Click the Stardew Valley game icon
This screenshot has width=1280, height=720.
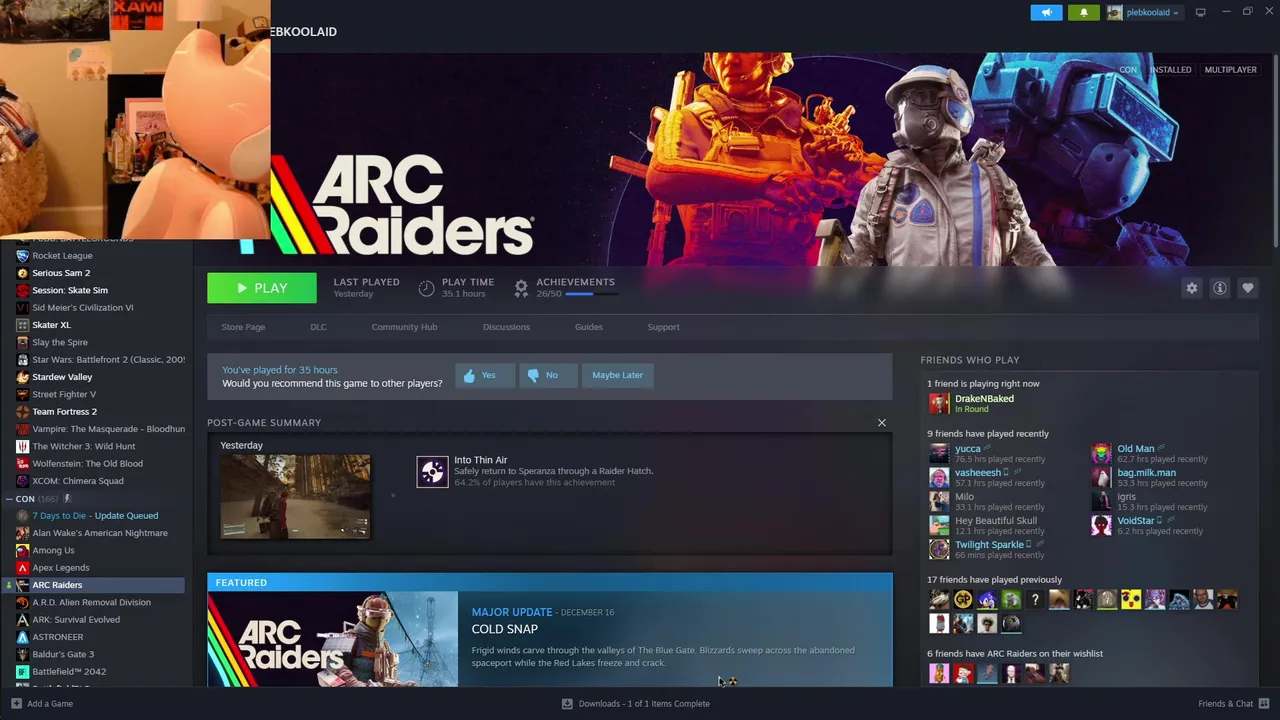coord(22,377)
